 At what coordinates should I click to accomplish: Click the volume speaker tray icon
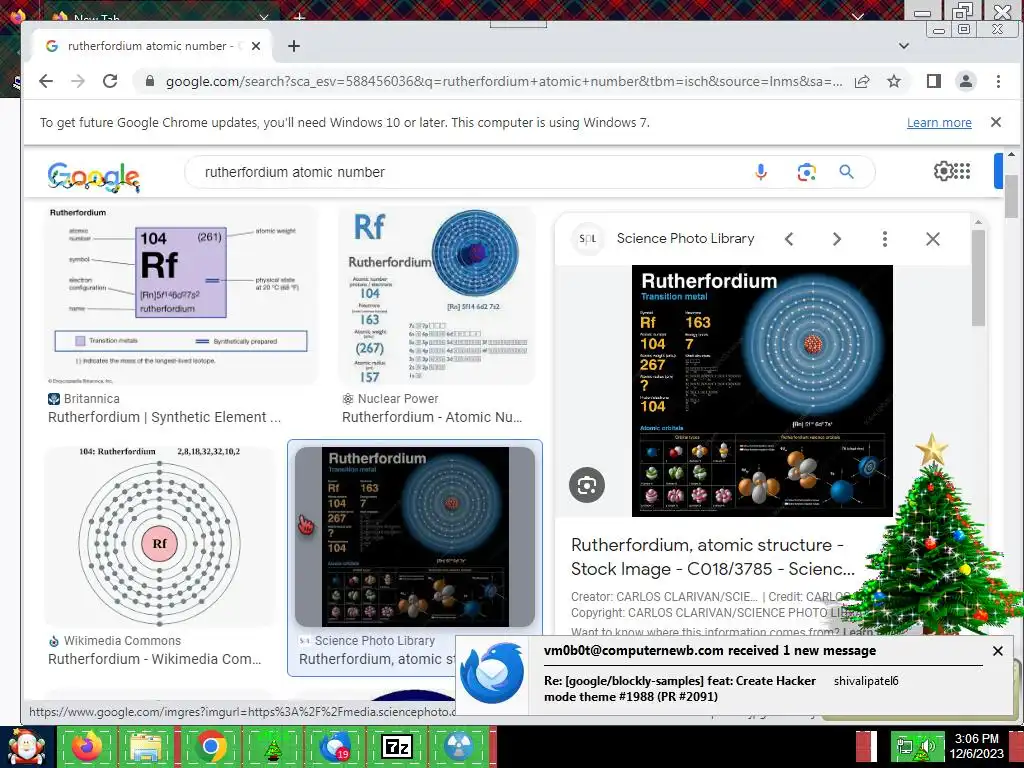927,746
